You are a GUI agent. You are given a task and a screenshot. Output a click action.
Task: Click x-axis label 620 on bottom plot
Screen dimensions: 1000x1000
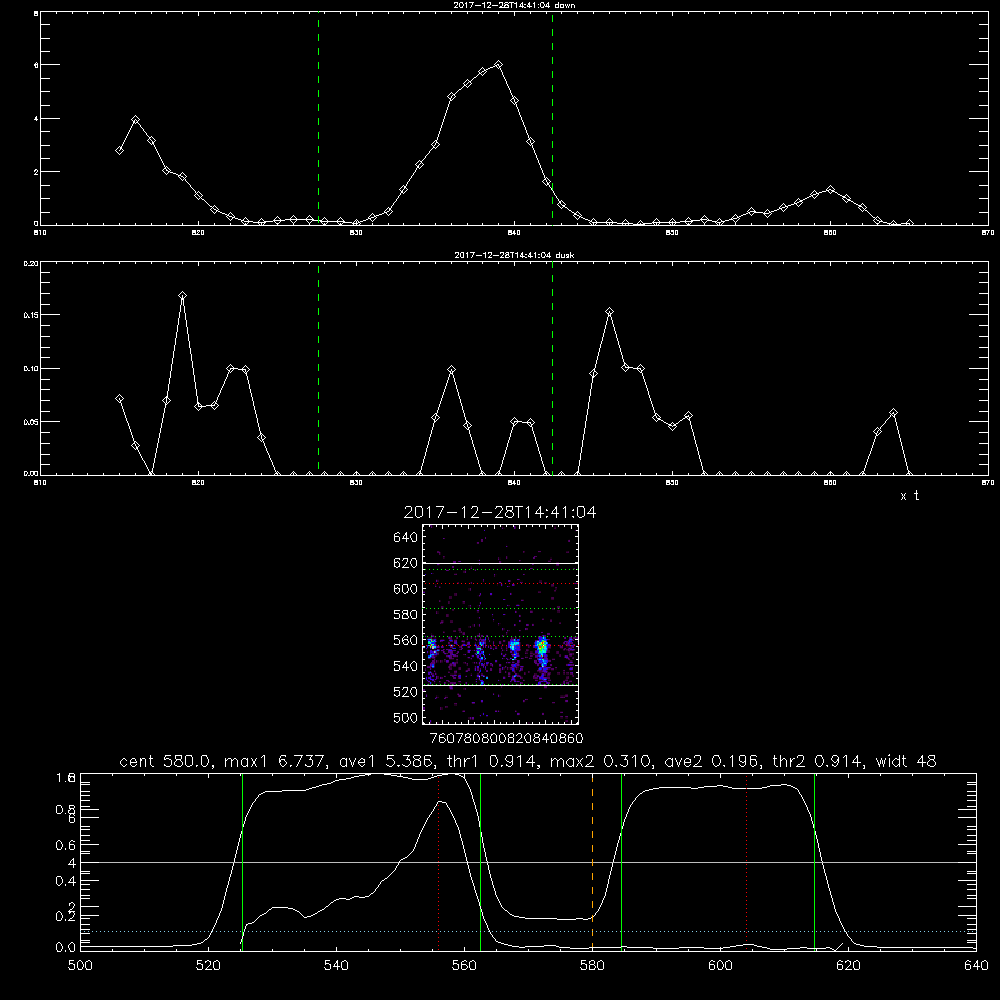click(848, 966)
